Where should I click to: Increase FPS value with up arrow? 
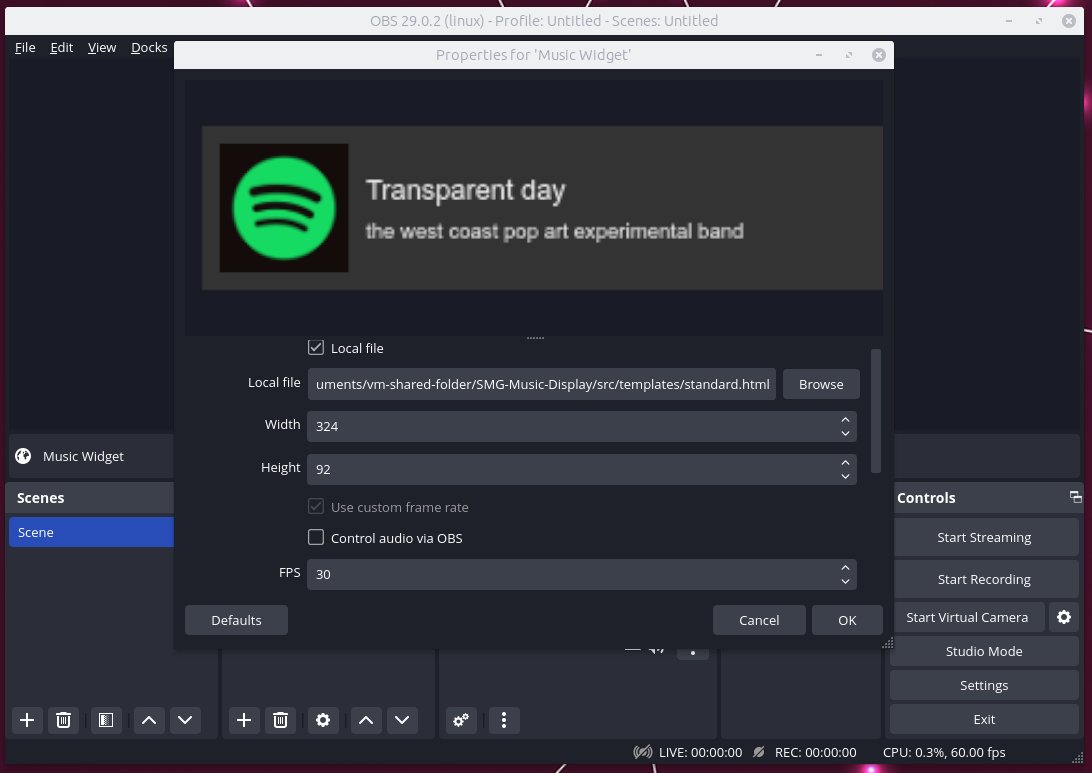coord(845,568)
